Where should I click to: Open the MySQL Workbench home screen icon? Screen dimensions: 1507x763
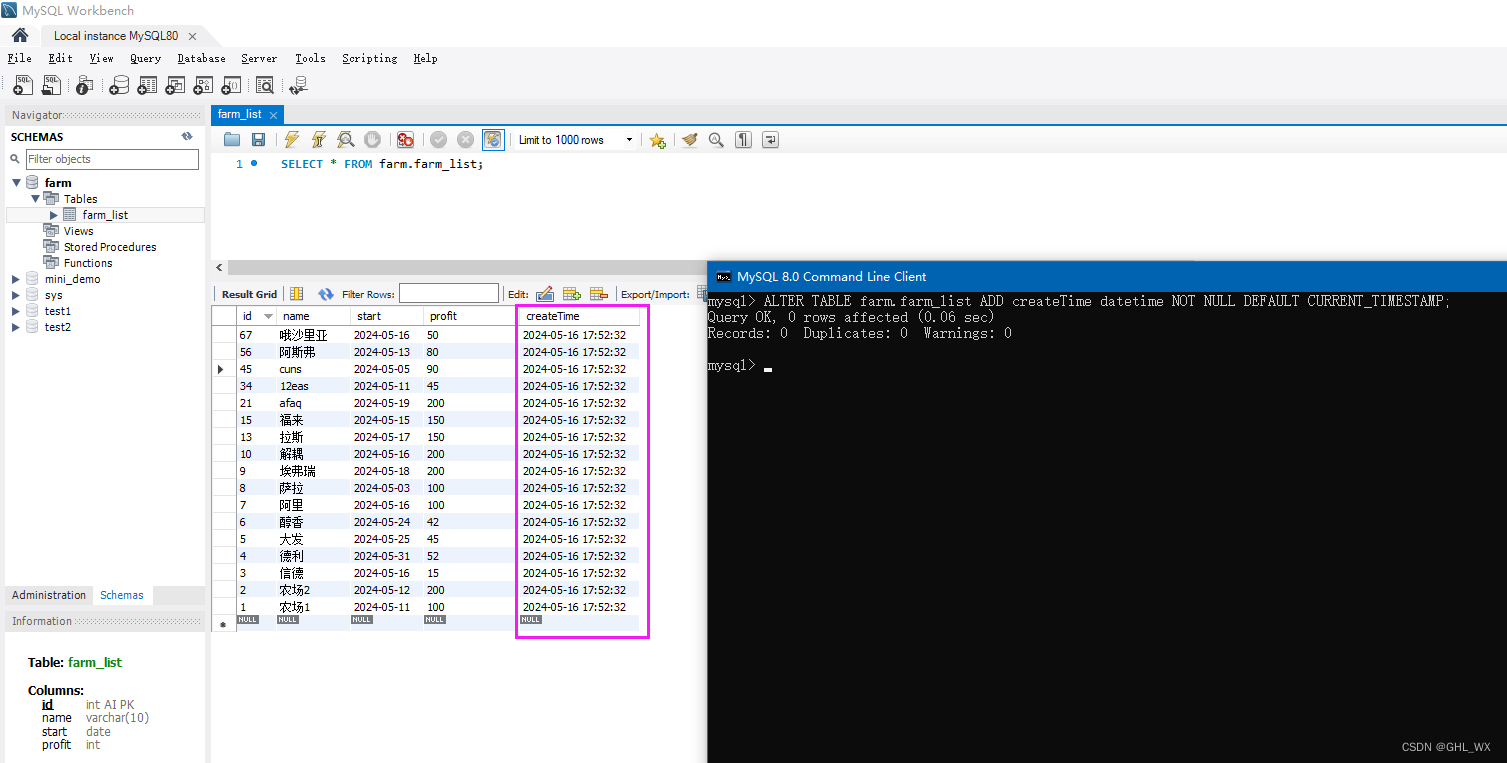click(19, 35)
